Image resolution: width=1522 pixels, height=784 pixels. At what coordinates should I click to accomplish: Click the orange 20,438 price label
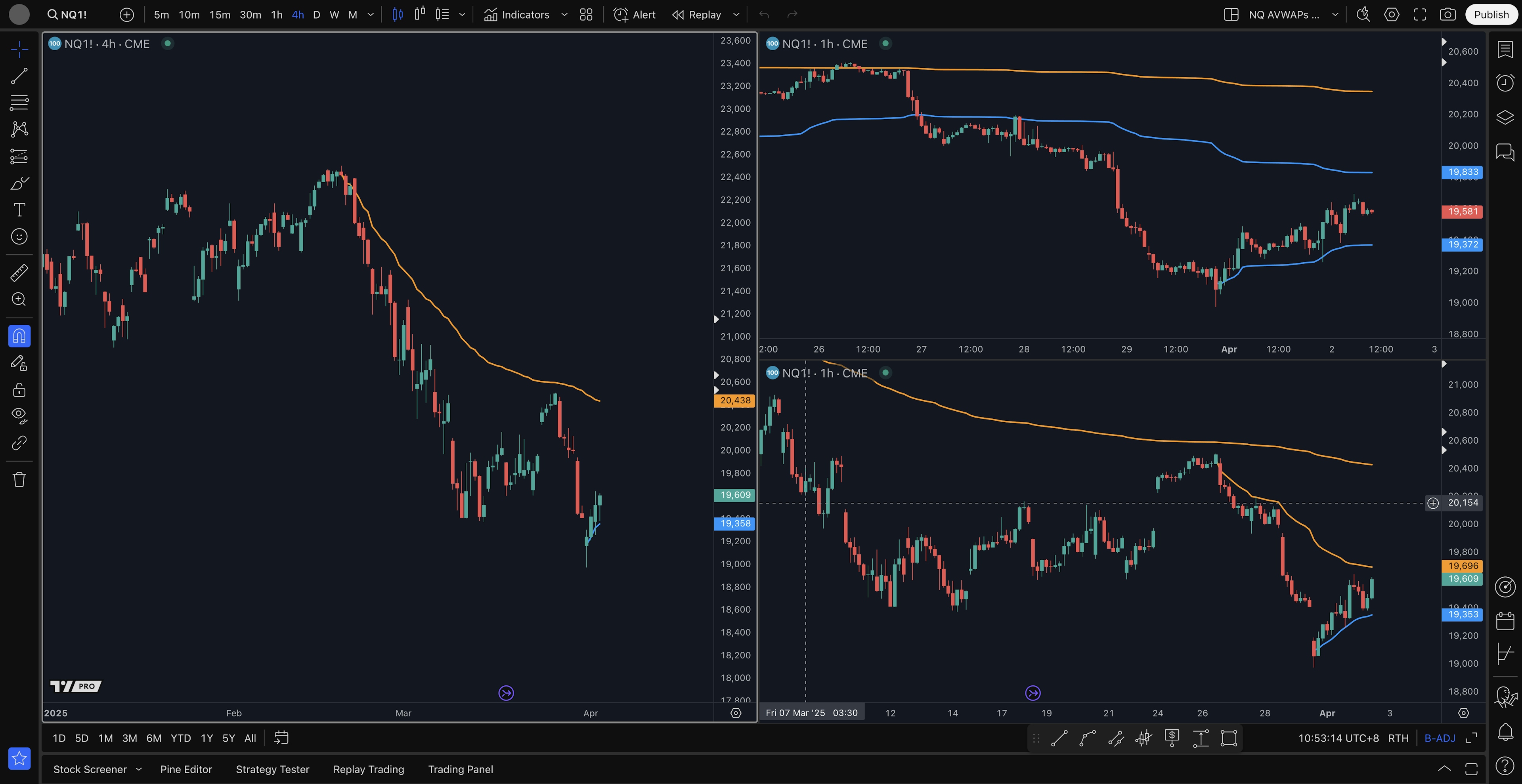tap(734, 400)
